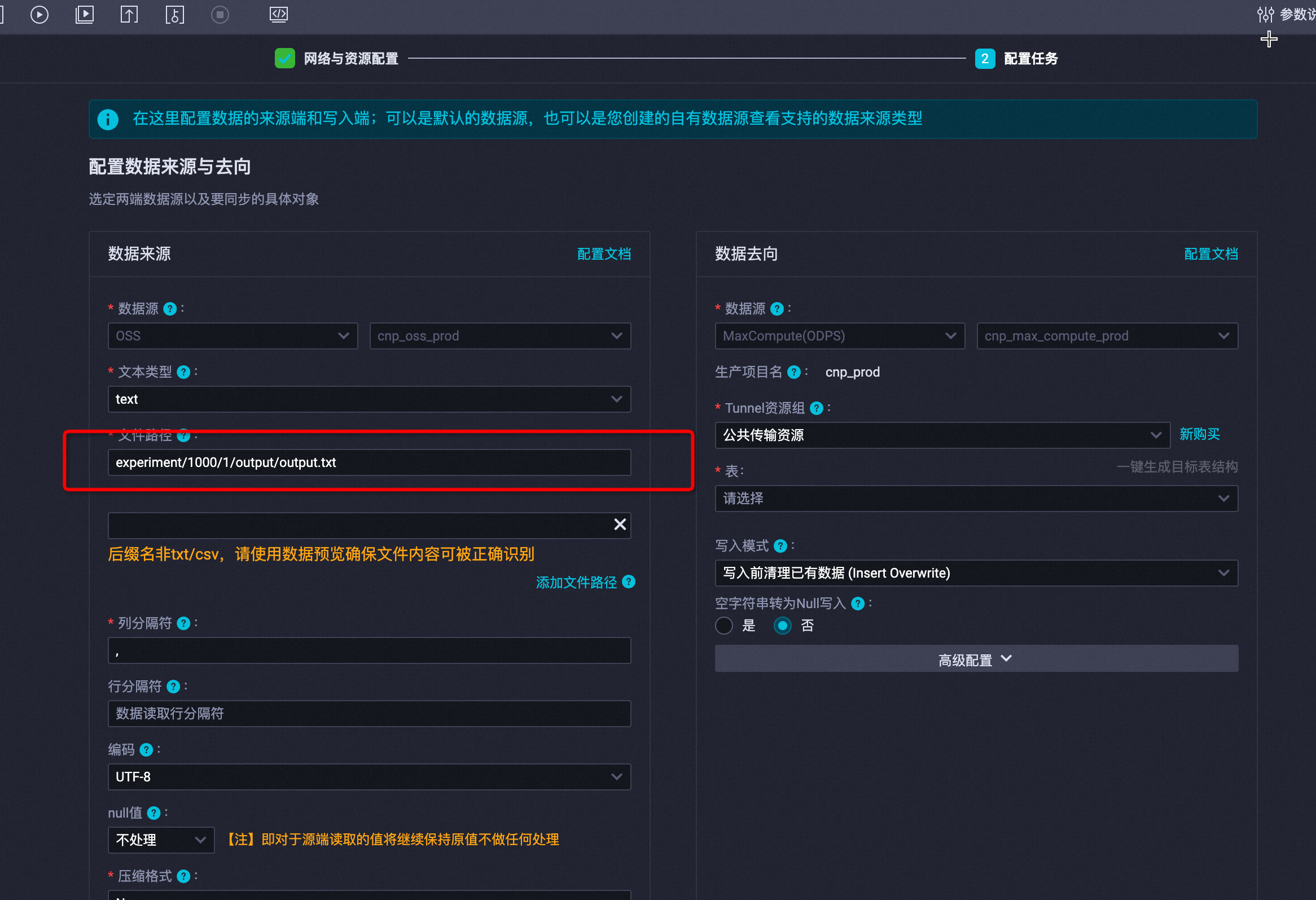Select 是 radio for empty string to Null
This screenshot has height=900, width=1316.
click(723, 626)
